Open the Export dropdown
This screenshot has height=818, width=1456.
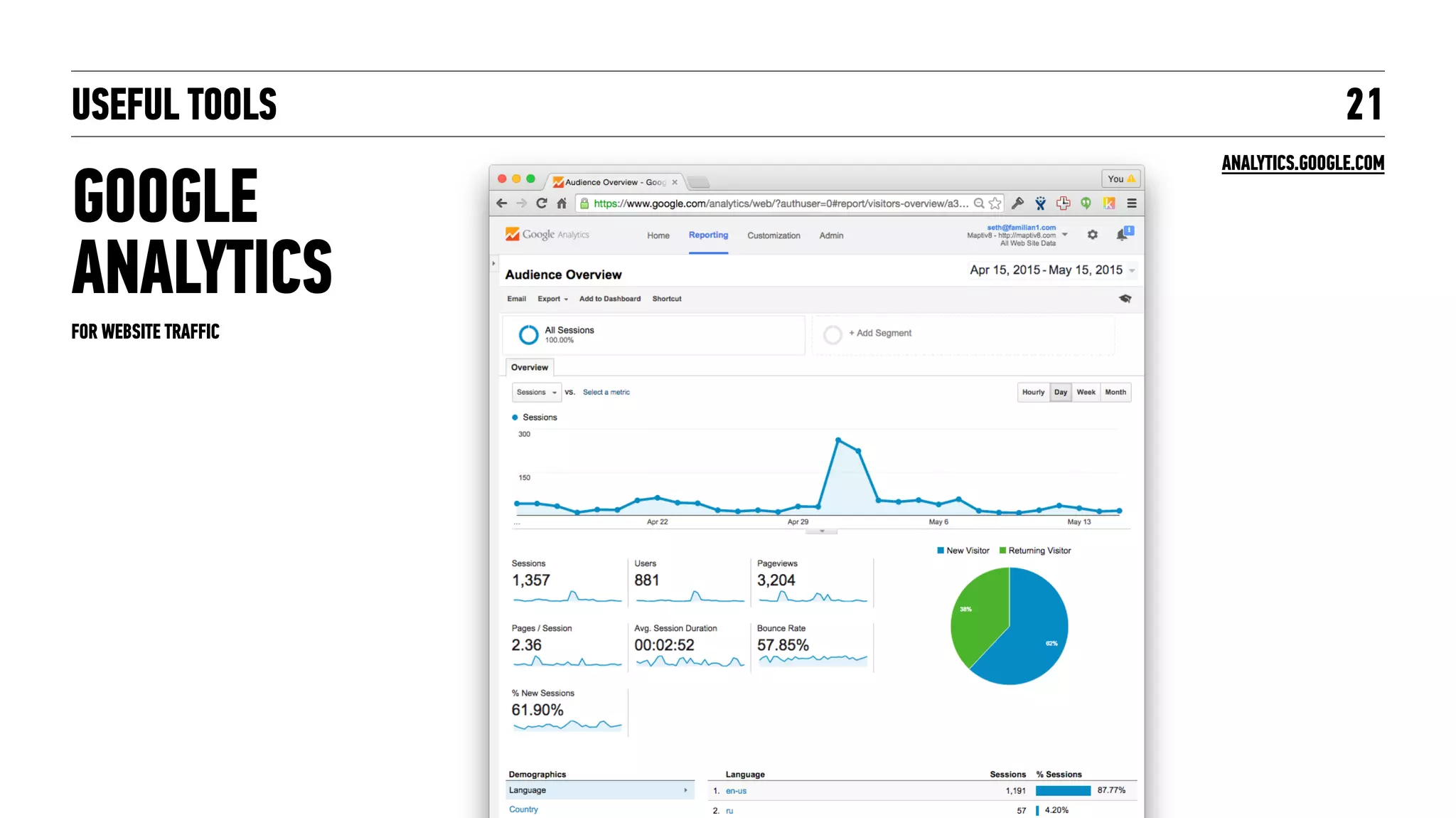552,299
